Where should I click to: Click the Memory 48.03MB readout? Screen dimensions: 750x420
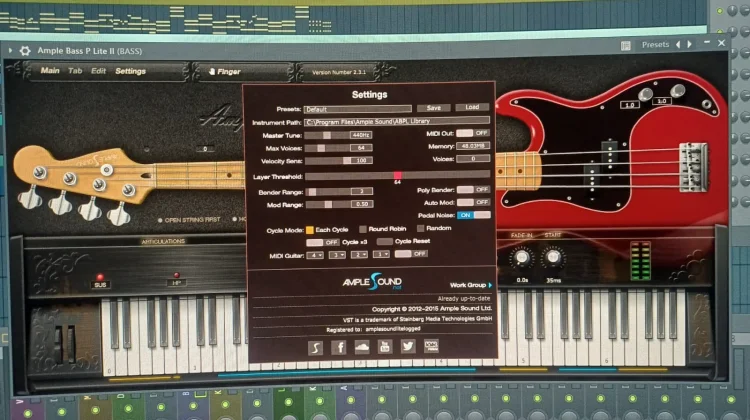pyautogui.click(x=473, y=145)
